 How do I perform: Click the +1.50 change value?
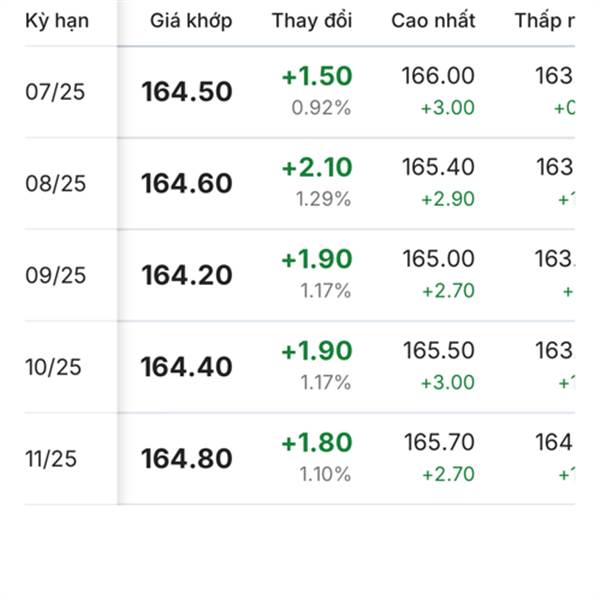317,76
